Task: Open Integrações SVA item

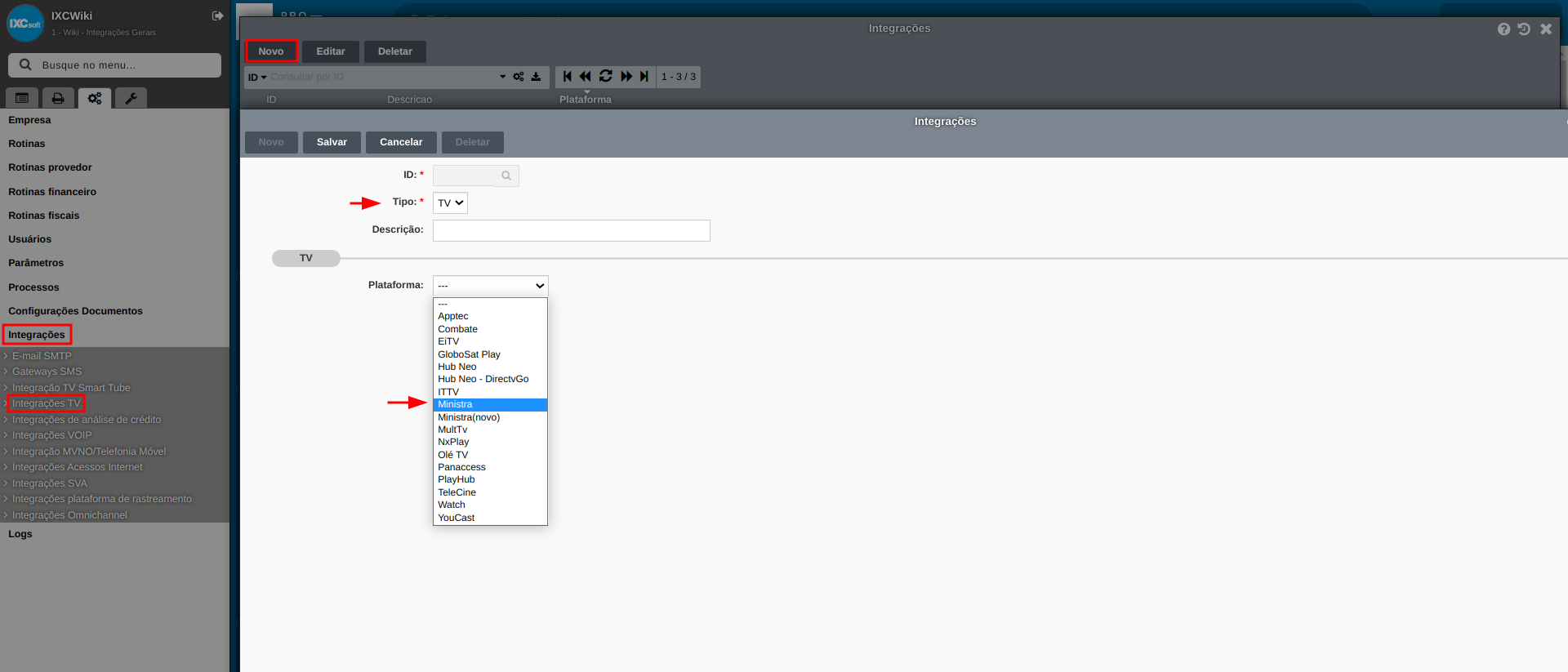Action: pos(49,483)
